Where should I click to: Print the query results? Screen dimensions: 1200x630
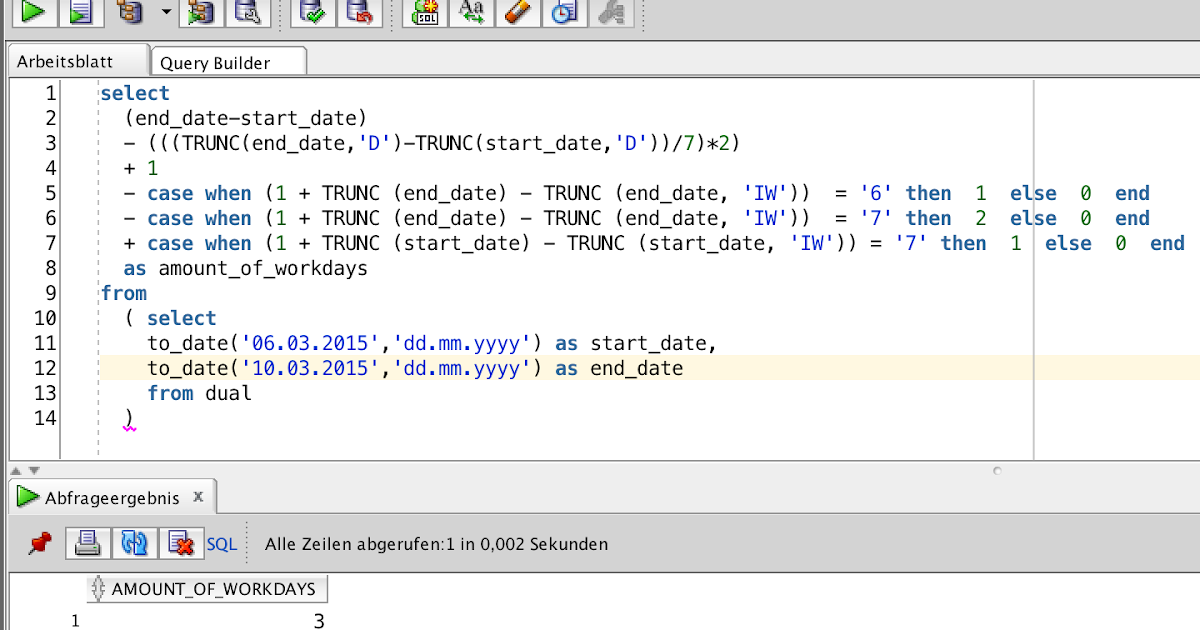(87, 543)
